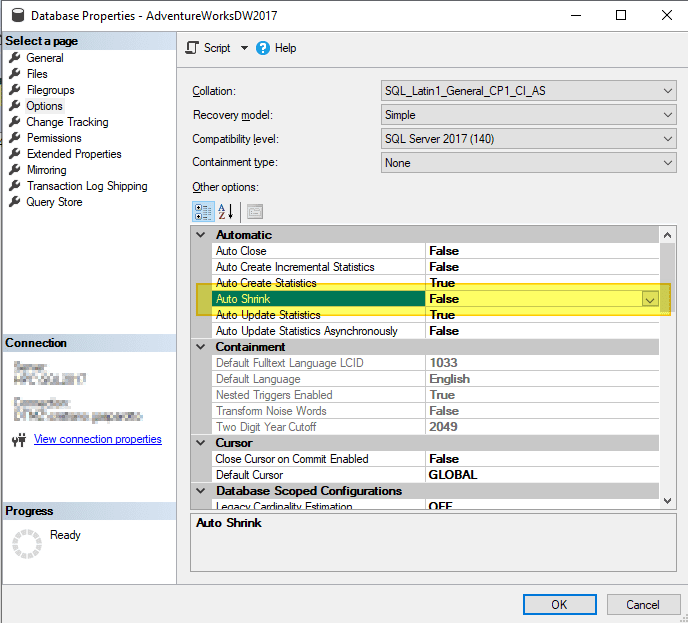Select the Nested Triggers Enabled row

tap(435, 395)
